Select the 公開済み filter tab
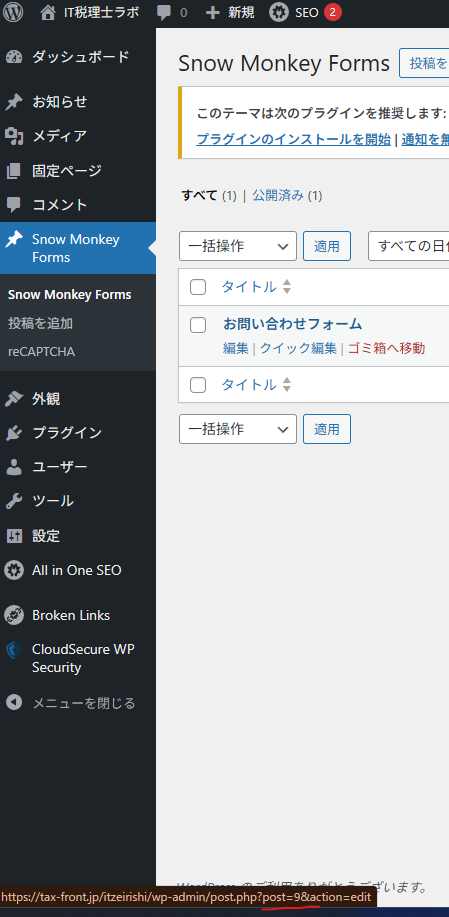Image resolution: width=449 pixels, height=917 pixels. coord(278,195)
